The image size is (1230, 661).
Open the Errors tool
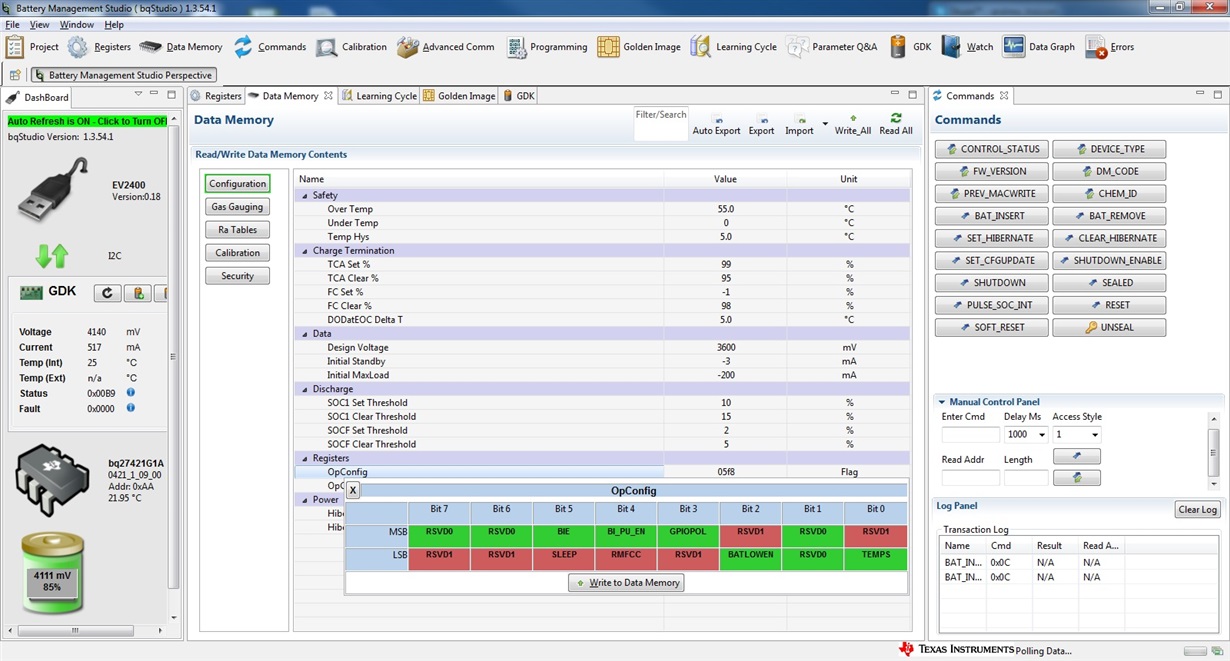pos(1109,47)
